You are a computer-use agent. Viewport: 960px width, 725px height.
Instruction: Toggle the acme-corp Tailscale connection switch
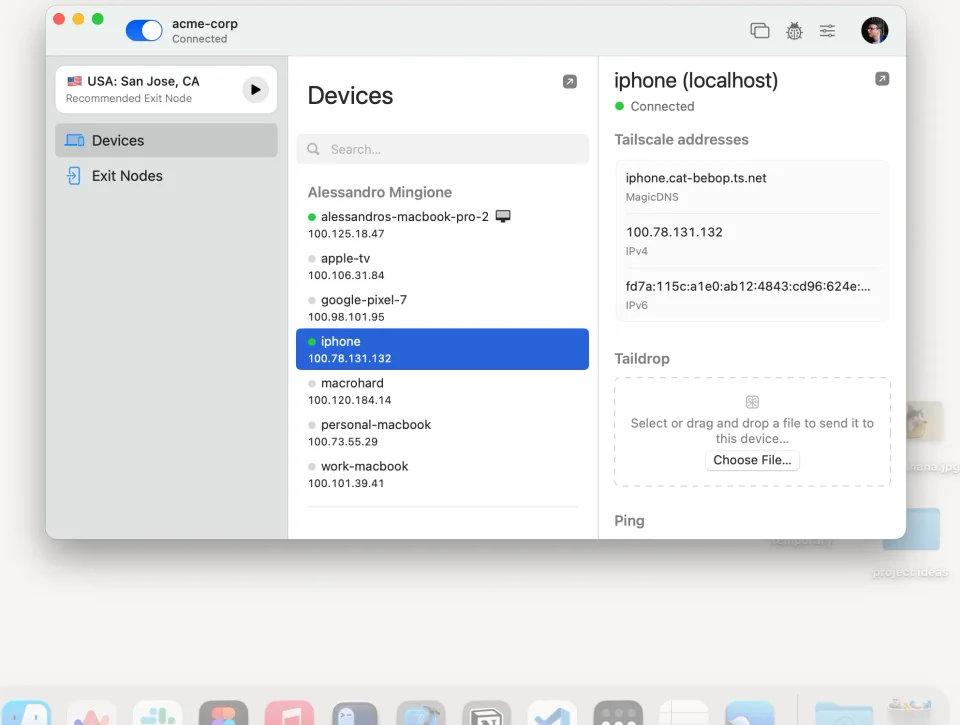tap(144, 31)
